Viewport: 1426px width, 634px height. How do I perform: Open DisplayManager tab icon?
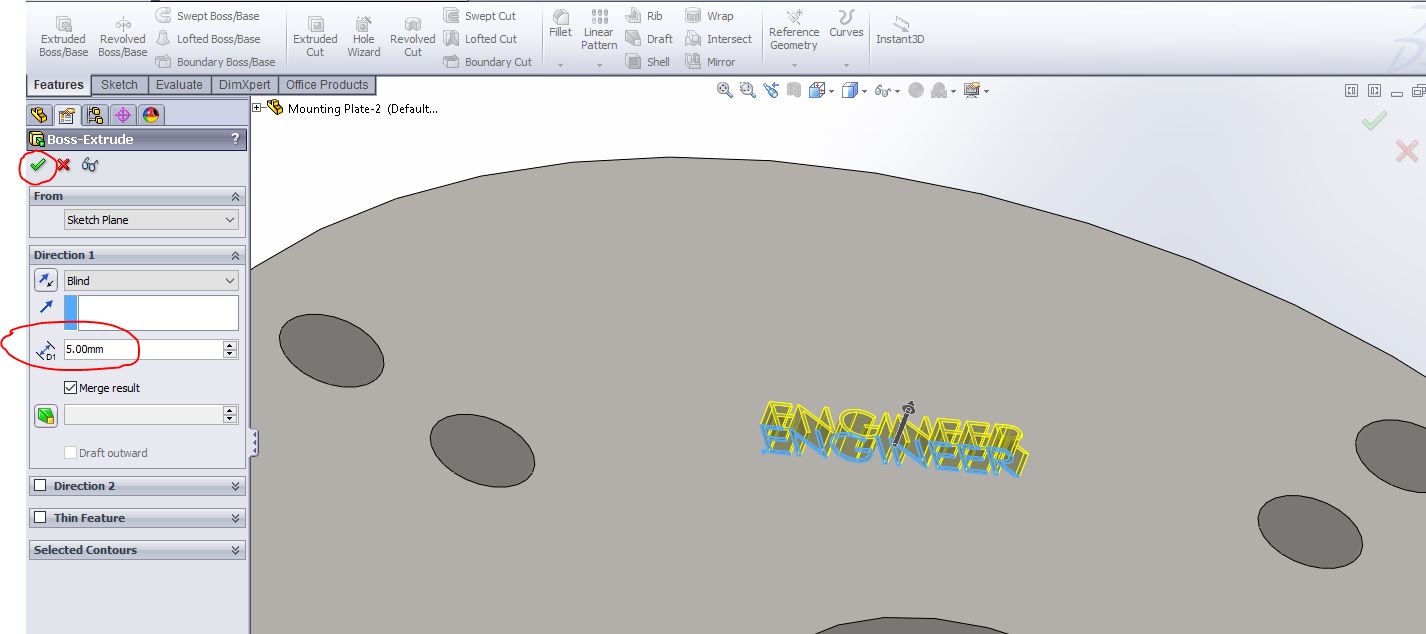click(151, 115)
